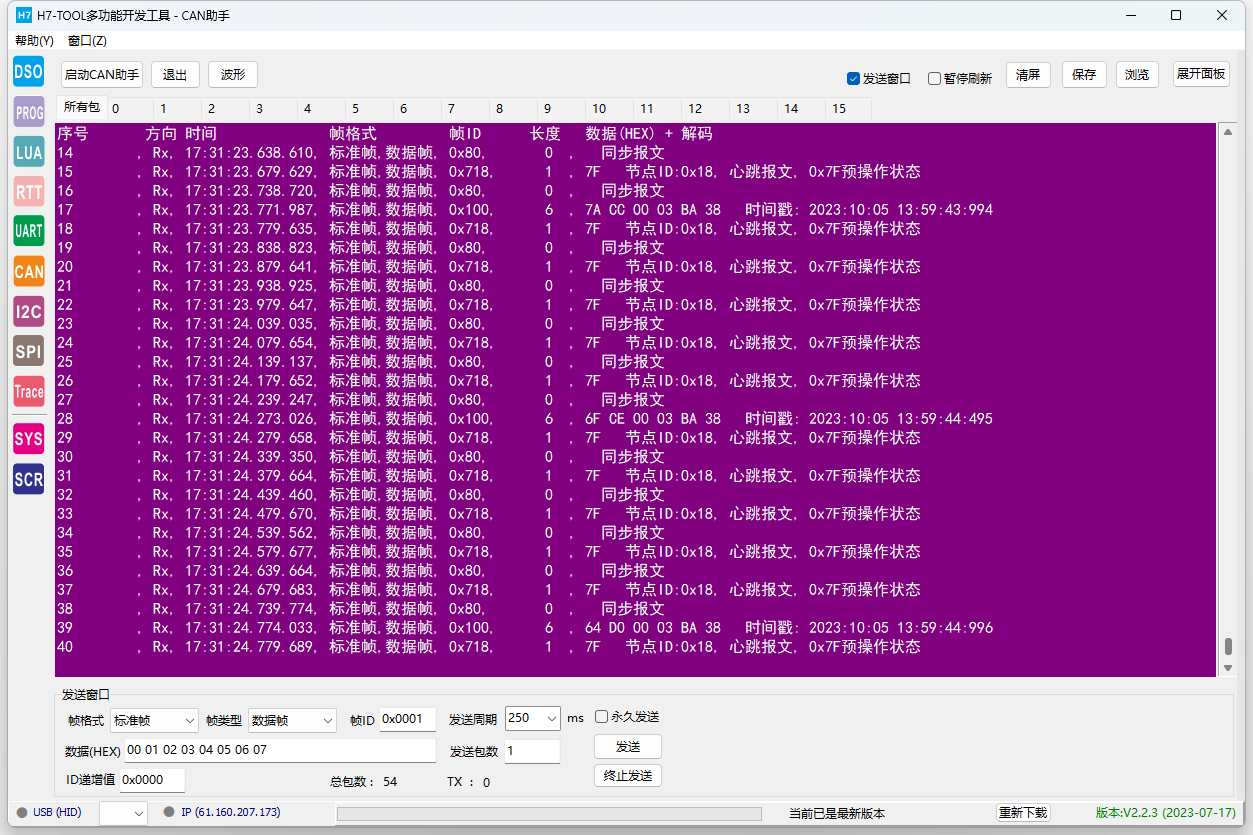Open the I2C tool
The image size is (1253, 835).
pos(28,311)
